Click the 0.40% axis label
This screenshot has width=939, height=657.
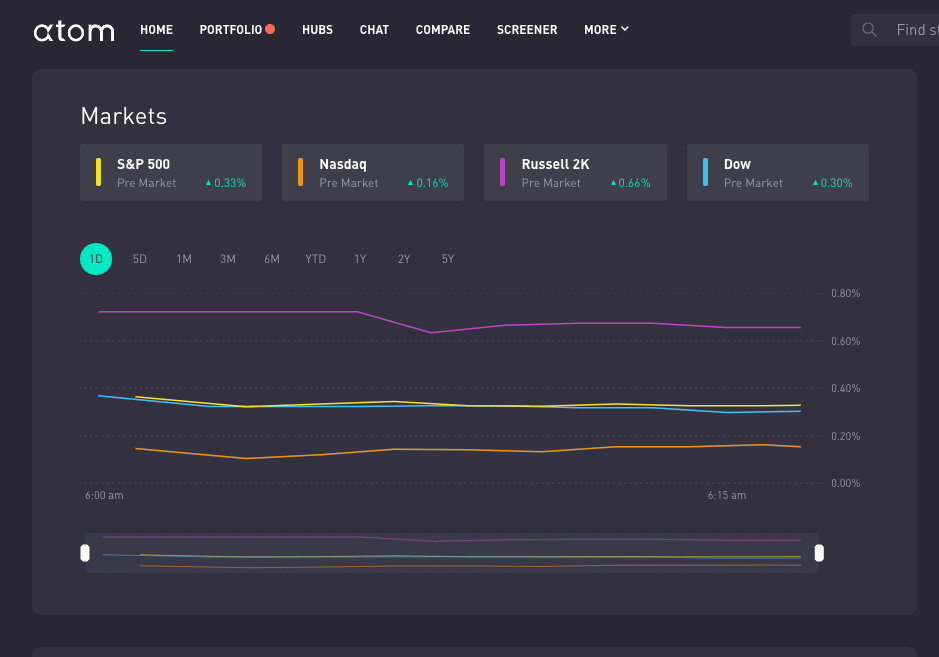846,389
